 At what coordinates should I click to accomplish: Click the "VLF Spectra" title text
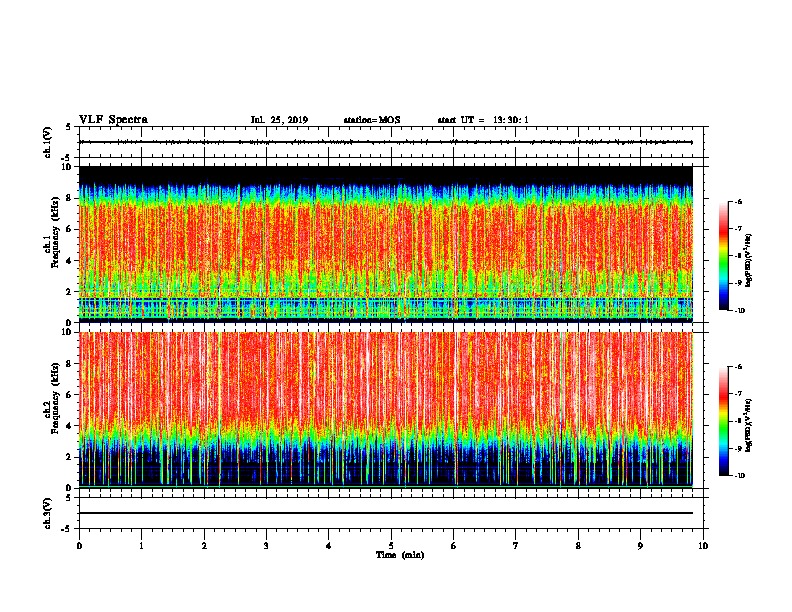point(113,120)
